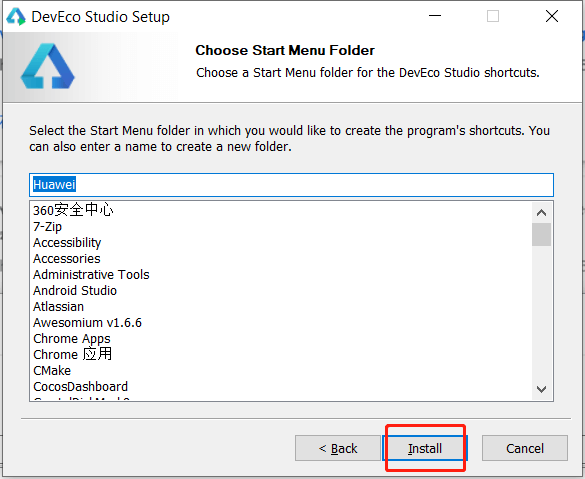Pick the CMake folder entry
This screenshot has width=585, height=479.
(x=52, y=371)
